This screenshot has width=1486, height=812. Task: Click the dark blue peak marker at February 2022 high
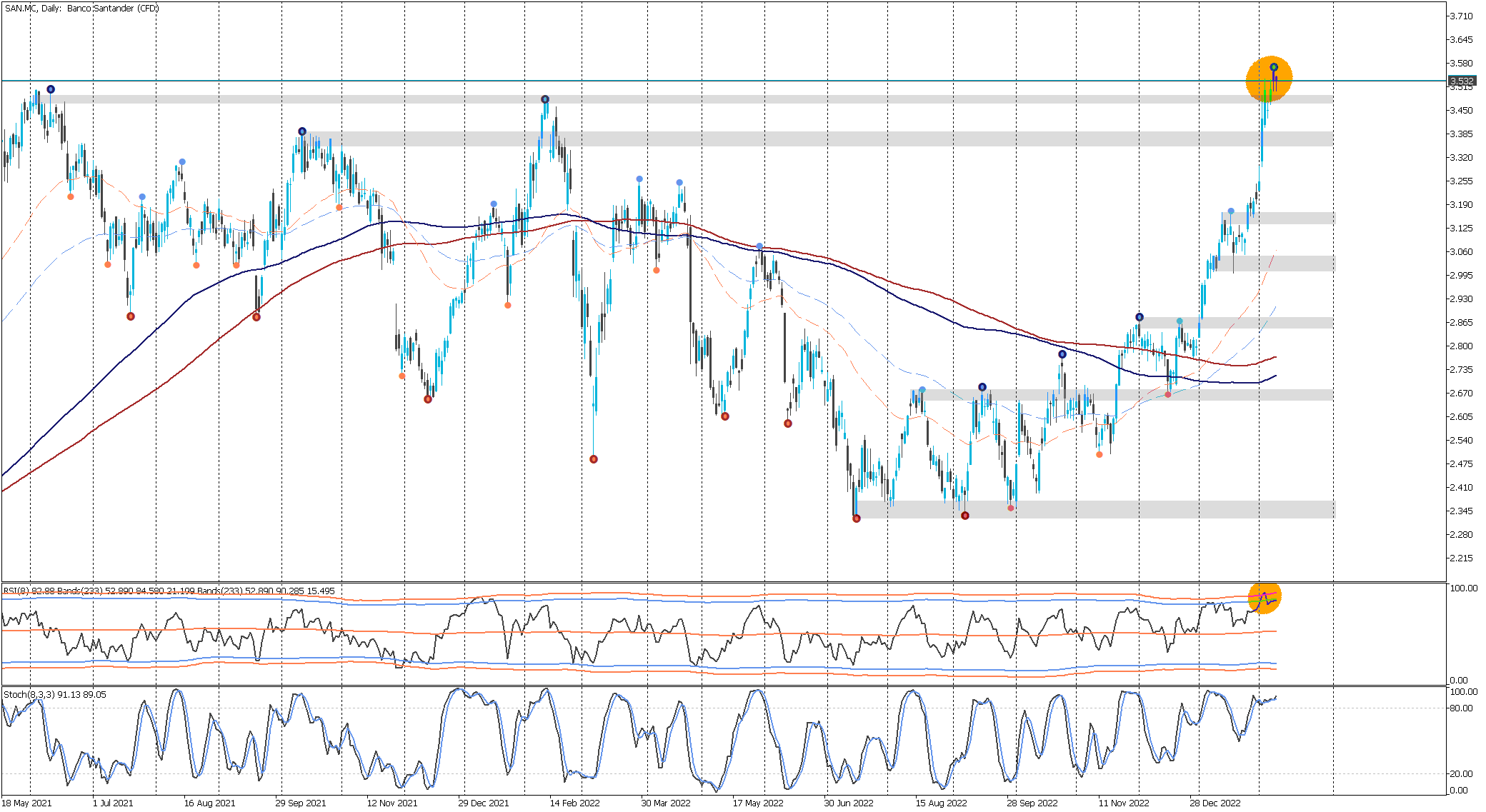(545, 99)
